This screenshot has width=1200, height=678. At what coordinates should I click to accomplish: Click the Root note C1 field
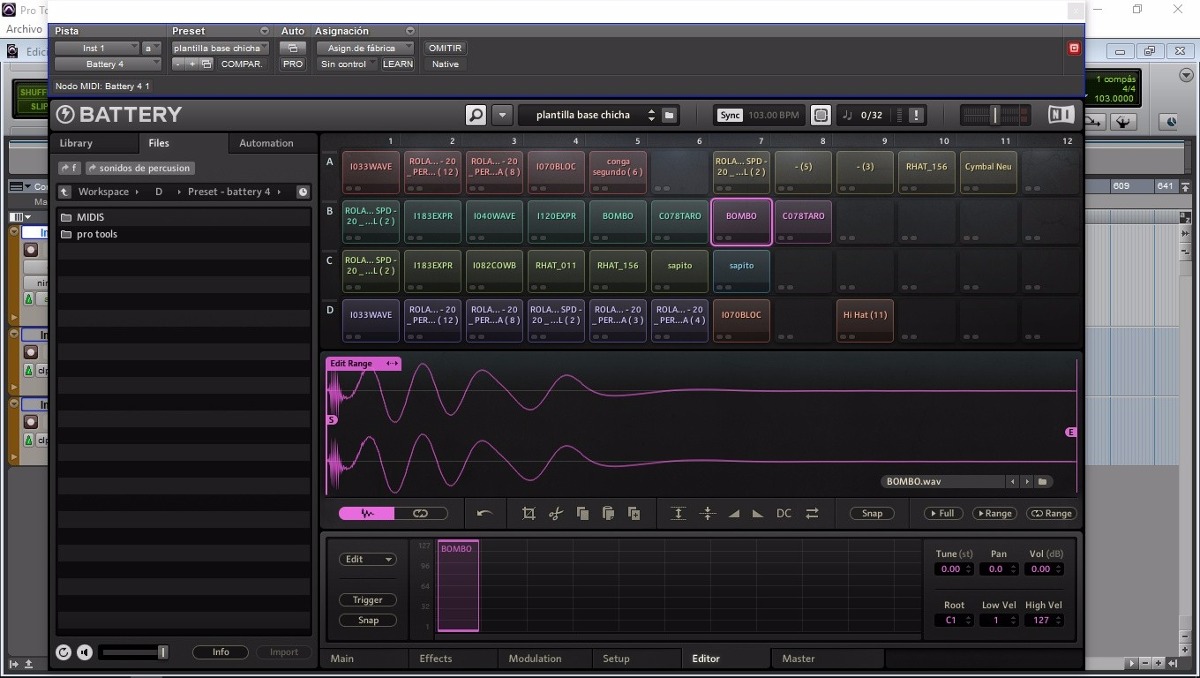954,620
